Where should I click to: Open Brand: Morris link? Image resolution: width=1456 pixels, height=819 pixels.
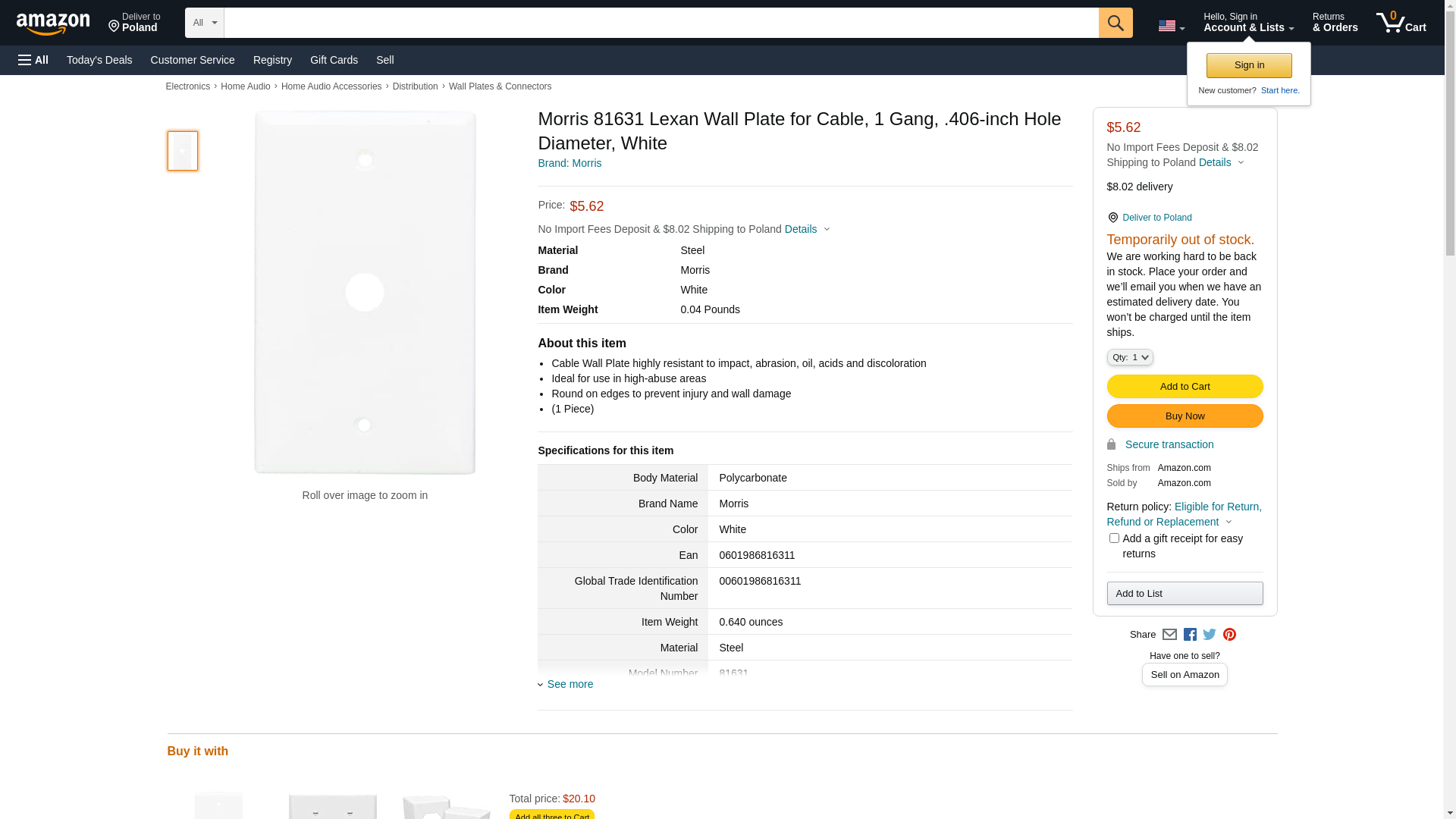tap(569, 163)
